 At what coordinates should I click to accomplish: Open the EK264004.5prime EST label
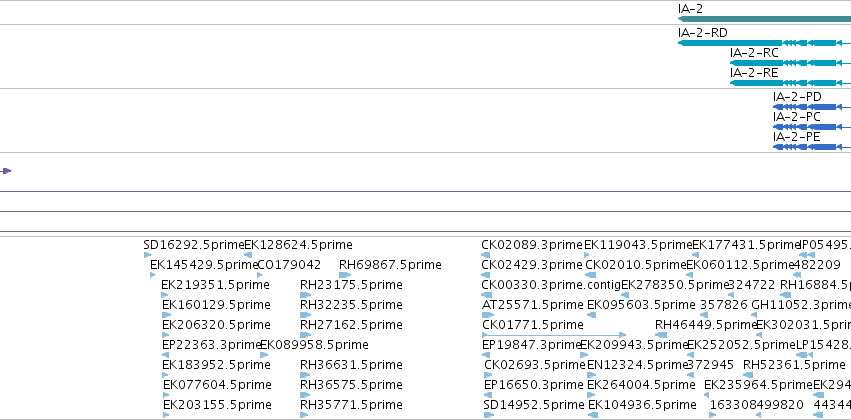(x=641, y=385)
